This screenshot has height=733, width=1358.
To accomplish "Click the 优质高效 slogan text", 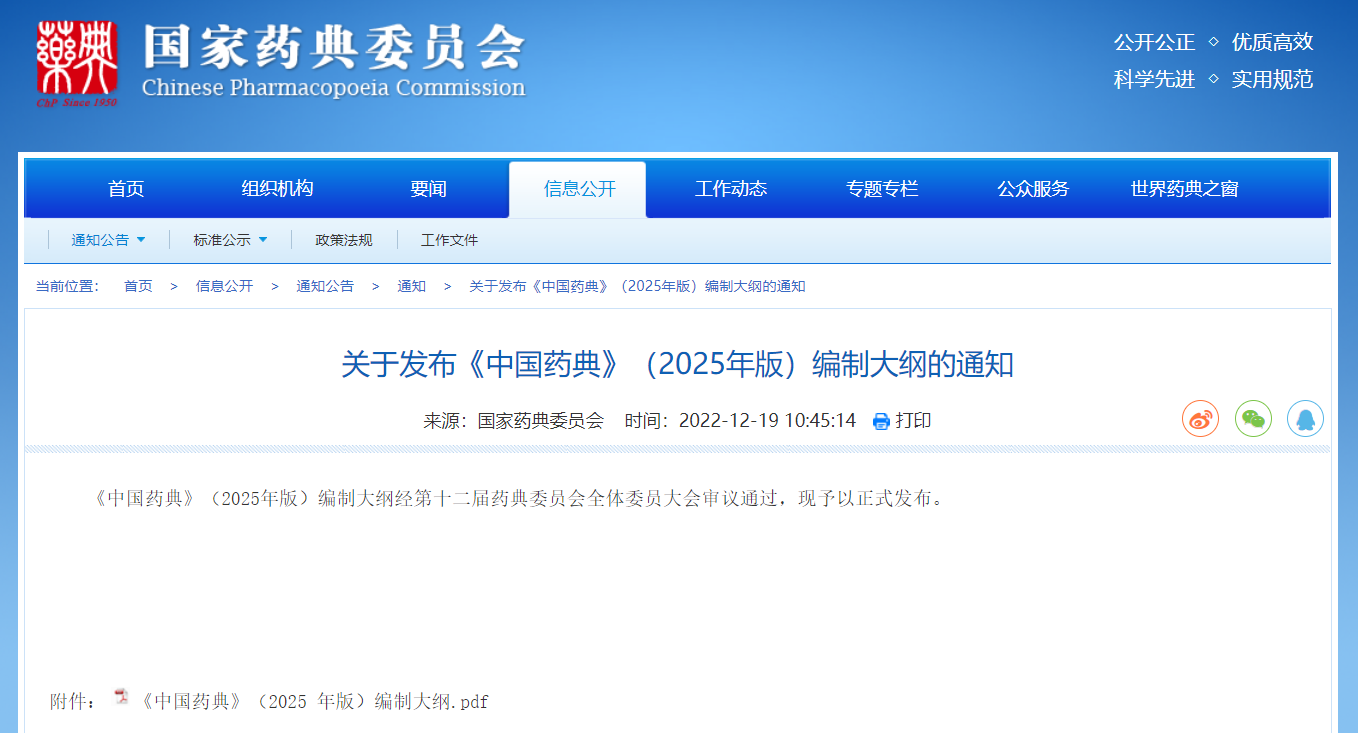I will click(x=1272, y=42).
